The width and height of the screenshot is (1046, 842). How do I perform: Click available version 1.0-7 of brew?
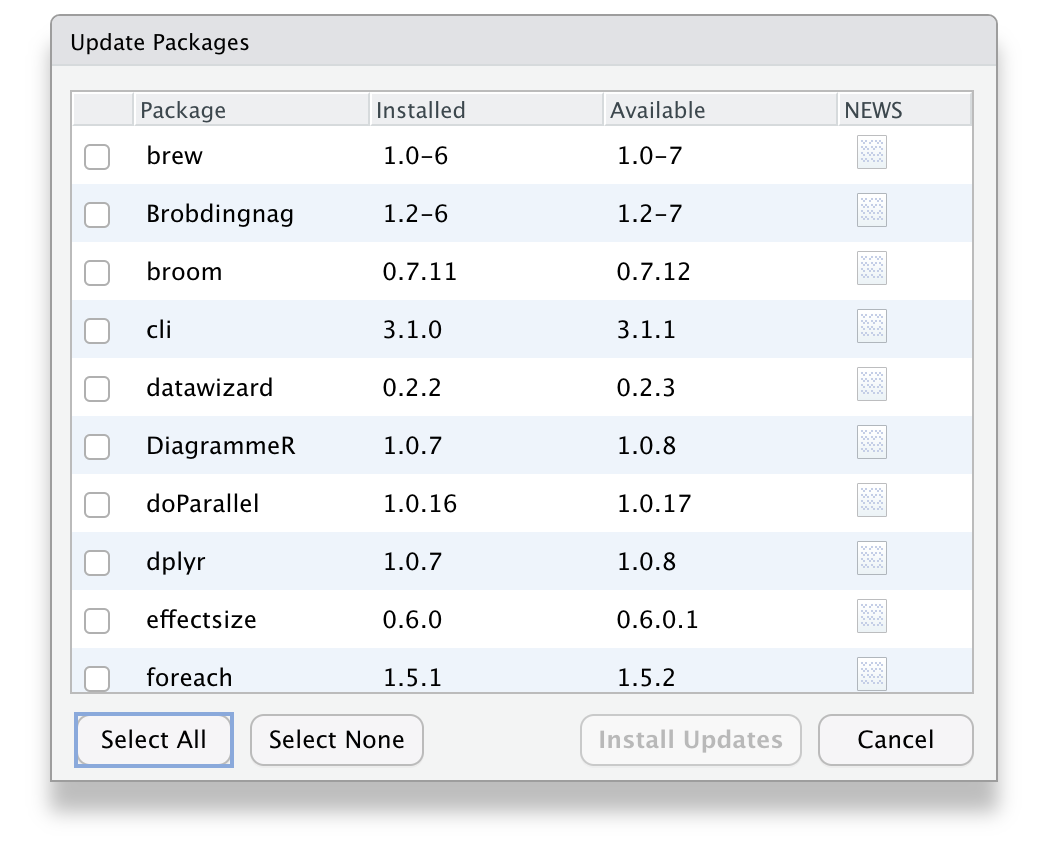(649, 156)
